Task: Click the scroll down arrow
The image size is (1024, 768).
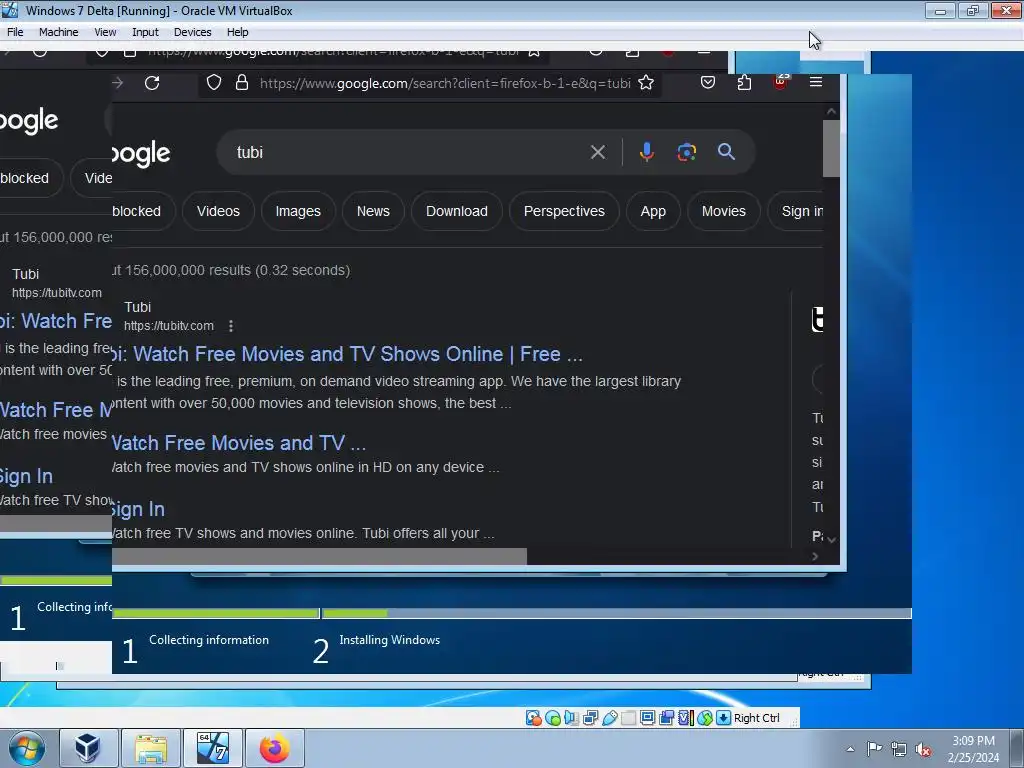Action: pyautogui.click(x=831, y=539)
